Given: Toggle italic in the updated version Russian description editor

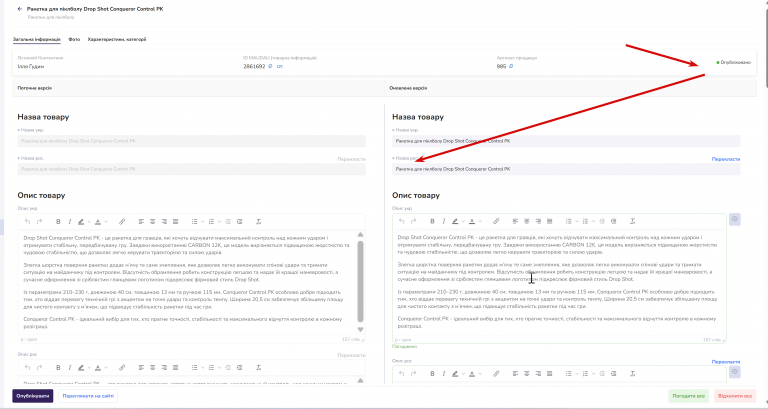Looking at the screenshot, I should [x=444, y=373].
